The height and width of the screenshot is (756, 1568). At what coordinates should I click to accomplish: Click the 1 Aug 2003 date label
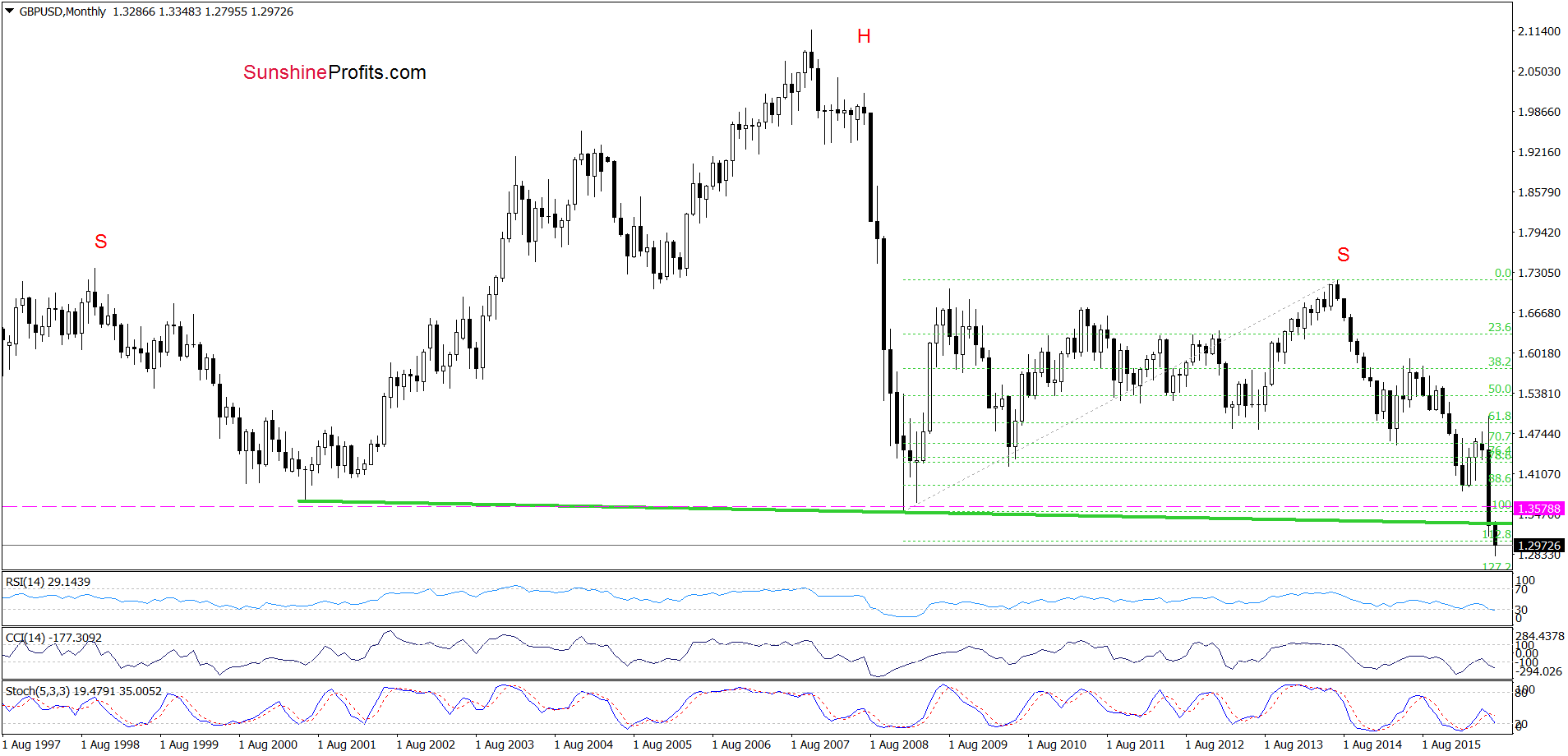[505, 744]
